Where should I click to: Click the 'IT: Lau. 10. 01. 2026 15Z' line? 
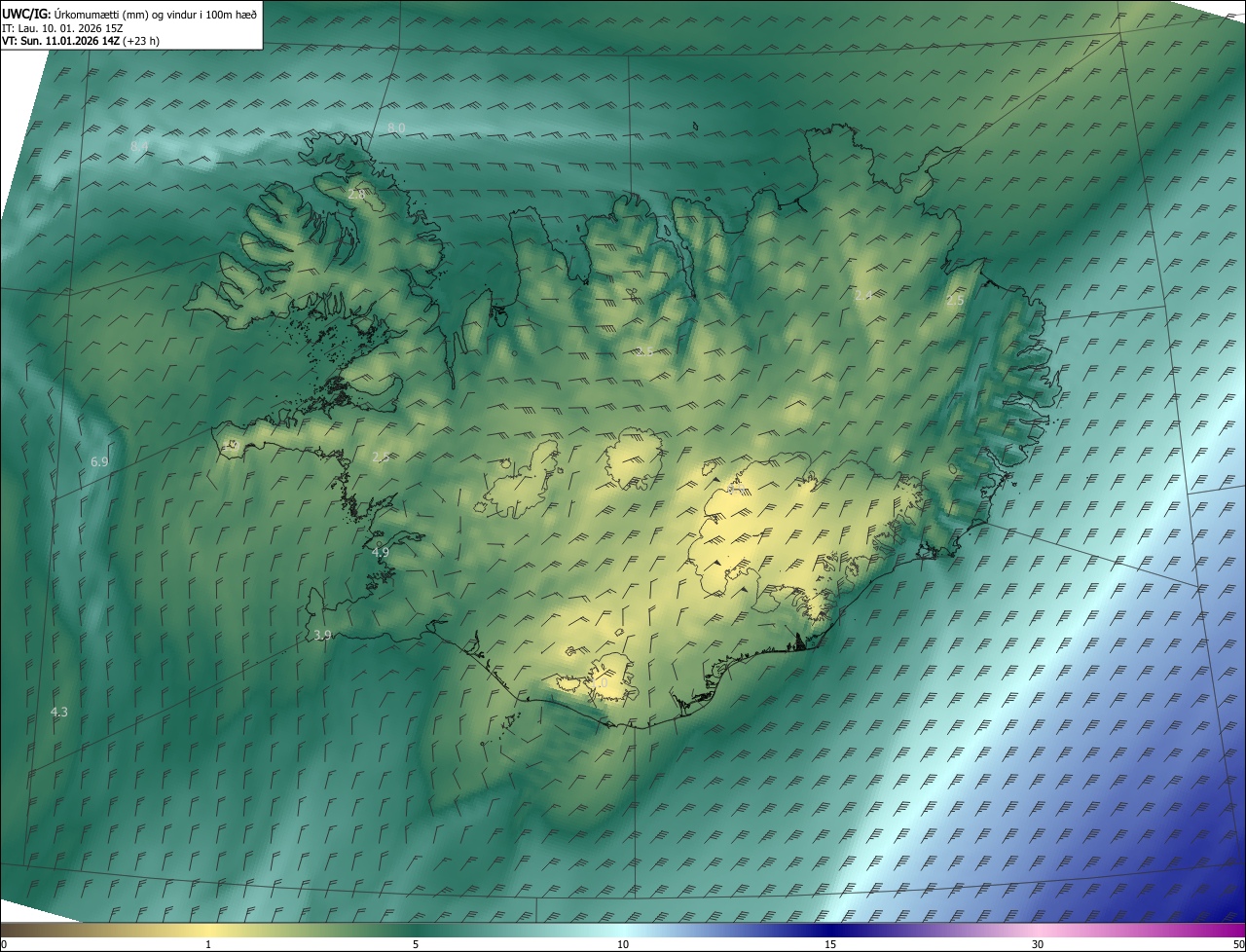tap(62, 27)
